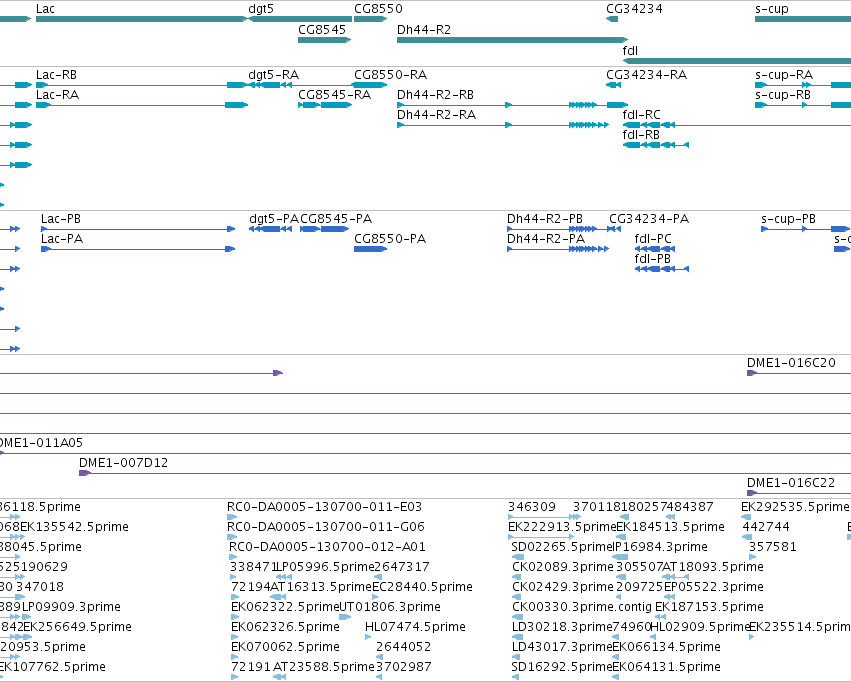Viewport: 851px width, 682px height.
Task: Select EST EK256649.5prime
Action: click(26, 637)
